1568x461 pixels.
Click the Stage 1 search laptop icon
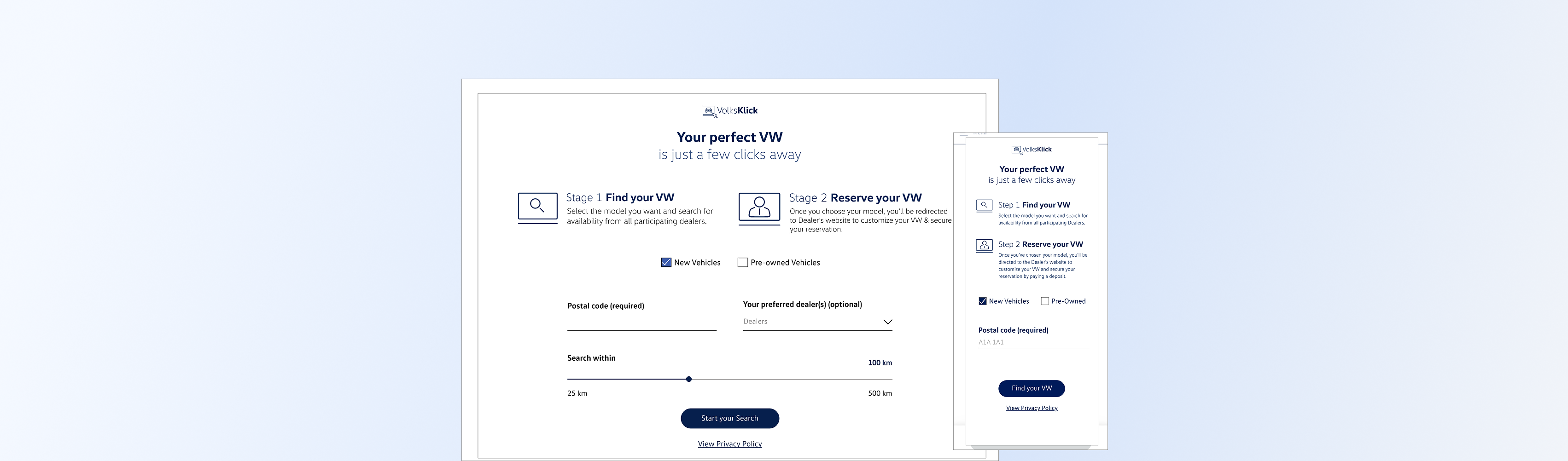tap(537, 208)
